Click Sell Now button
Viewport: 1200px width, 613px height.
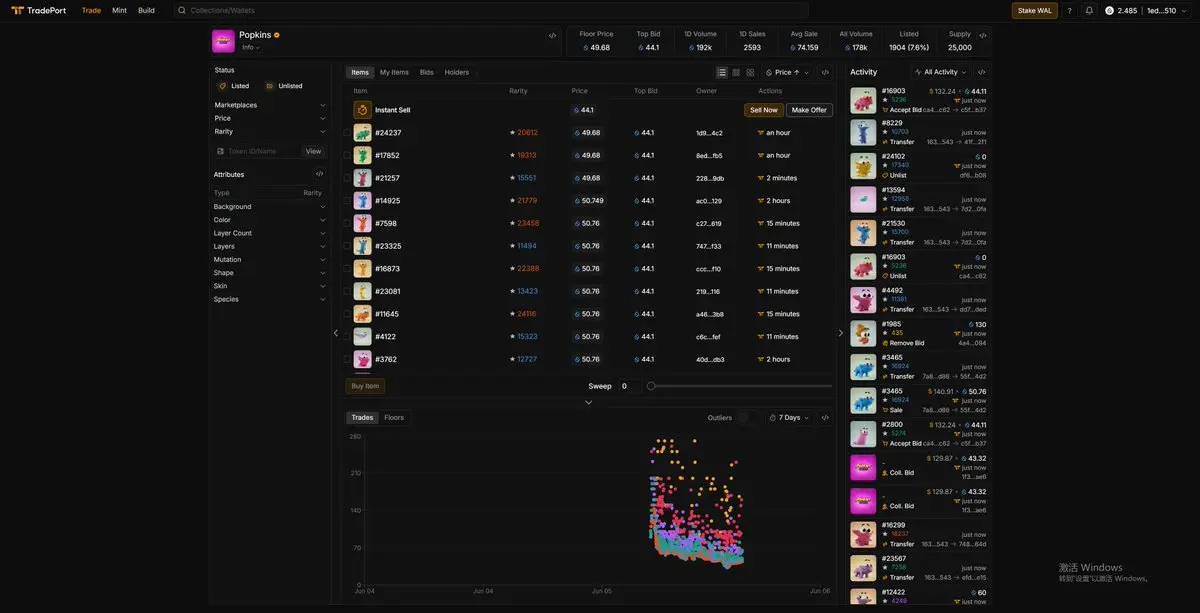pyautogui.click(x=764, y=110)
